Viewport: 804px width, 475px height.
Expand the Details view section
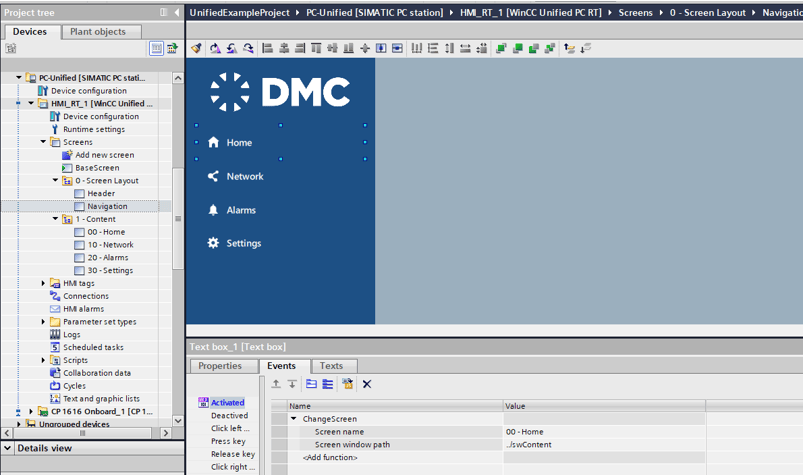pyautogui.click(x=8, y=448)
